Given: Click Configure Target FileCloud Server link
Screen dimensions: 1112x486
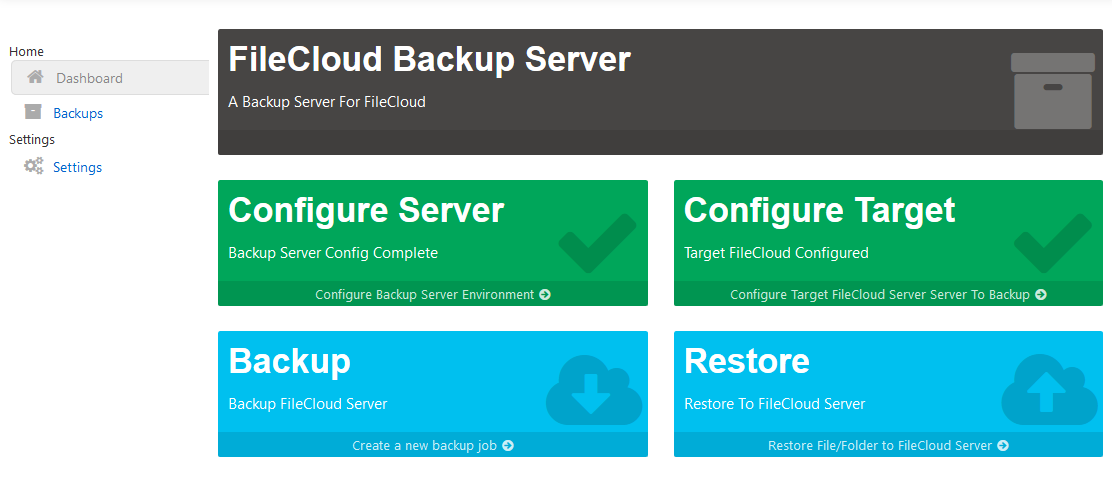Looking at the screenshot, I should point(888,294).
